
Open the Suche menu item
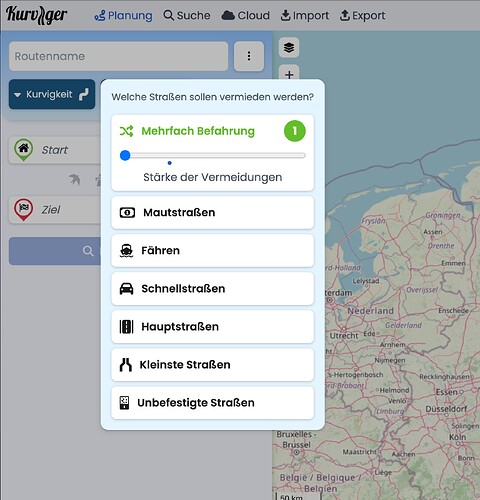[x=187, y=16]
